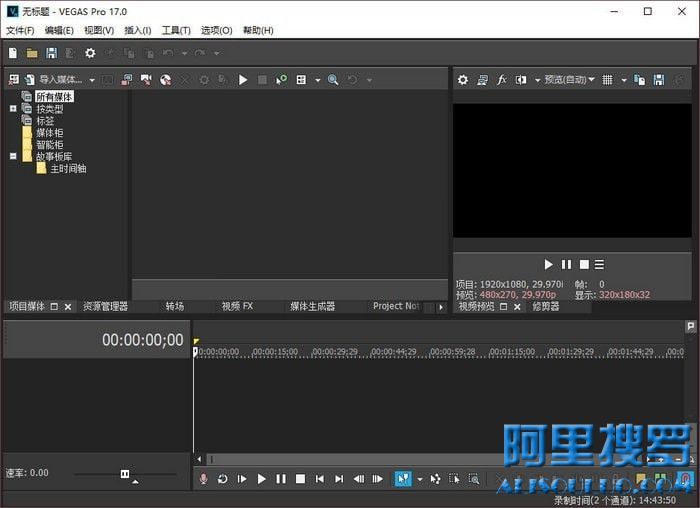Click the timeline record microphone button
This screenshot has height=508, width=700.
[203, 479]
